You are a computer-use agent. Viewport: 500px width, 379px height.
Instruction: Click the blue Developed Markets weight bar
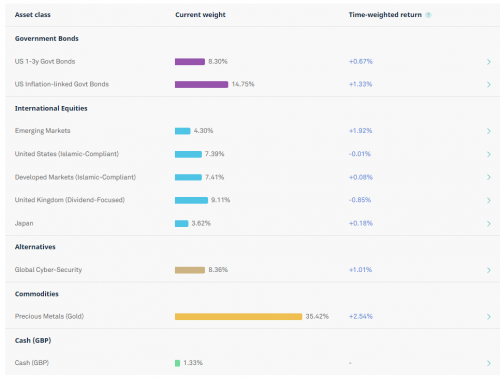click(x=188, y=177)
